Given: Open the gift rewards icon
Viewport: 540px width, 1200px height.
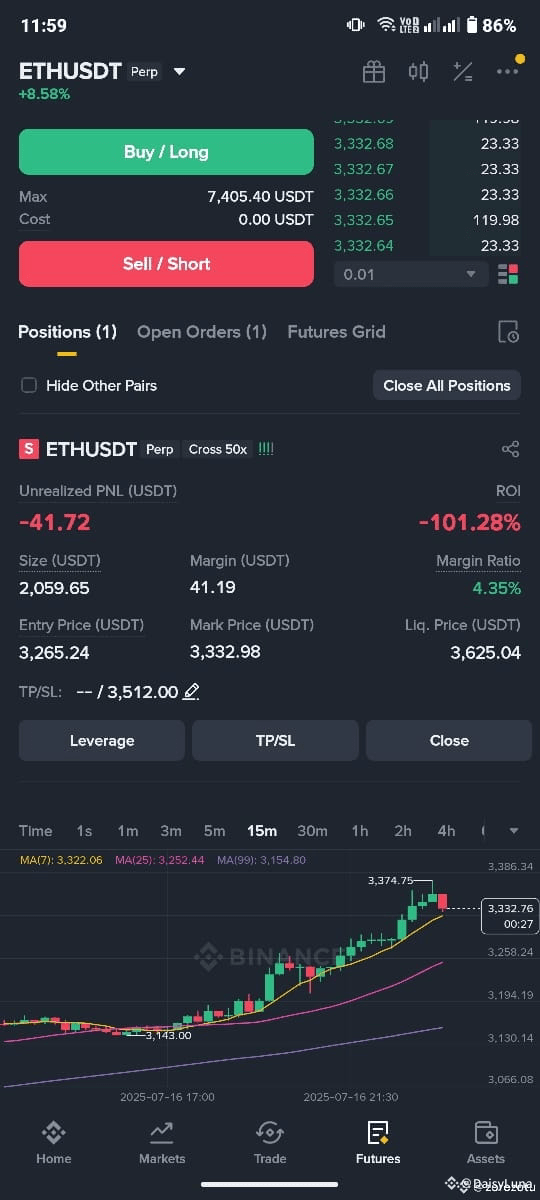Looking at the screenshot, I should [374, 72].
